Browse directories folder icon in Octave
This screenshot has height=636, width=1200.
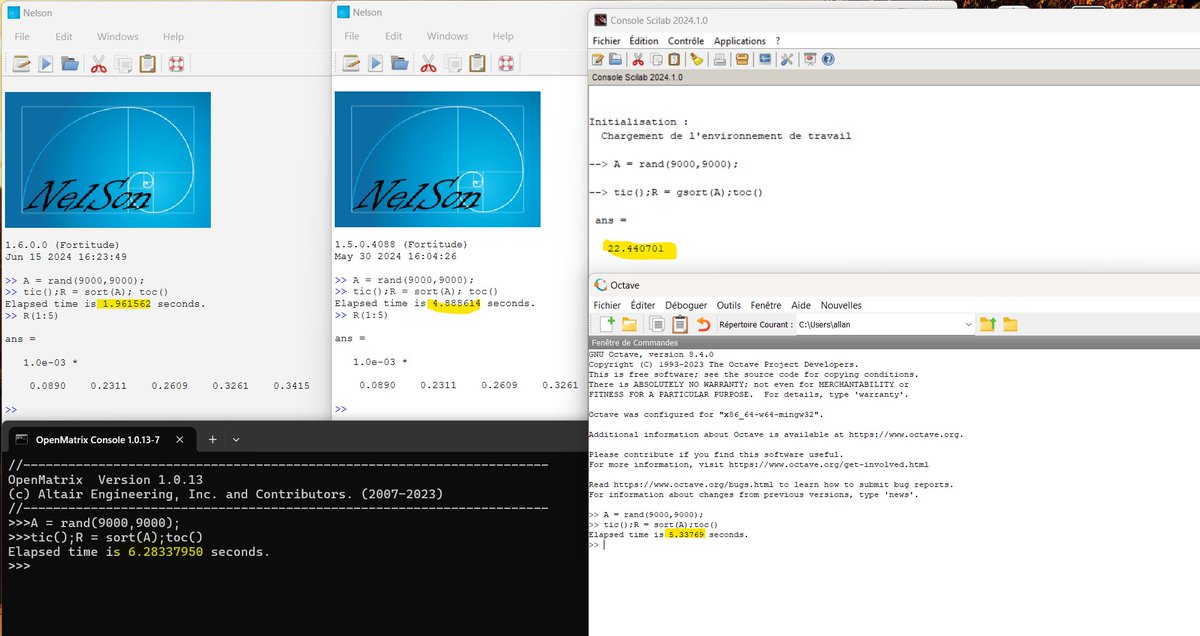point(1010,324)
